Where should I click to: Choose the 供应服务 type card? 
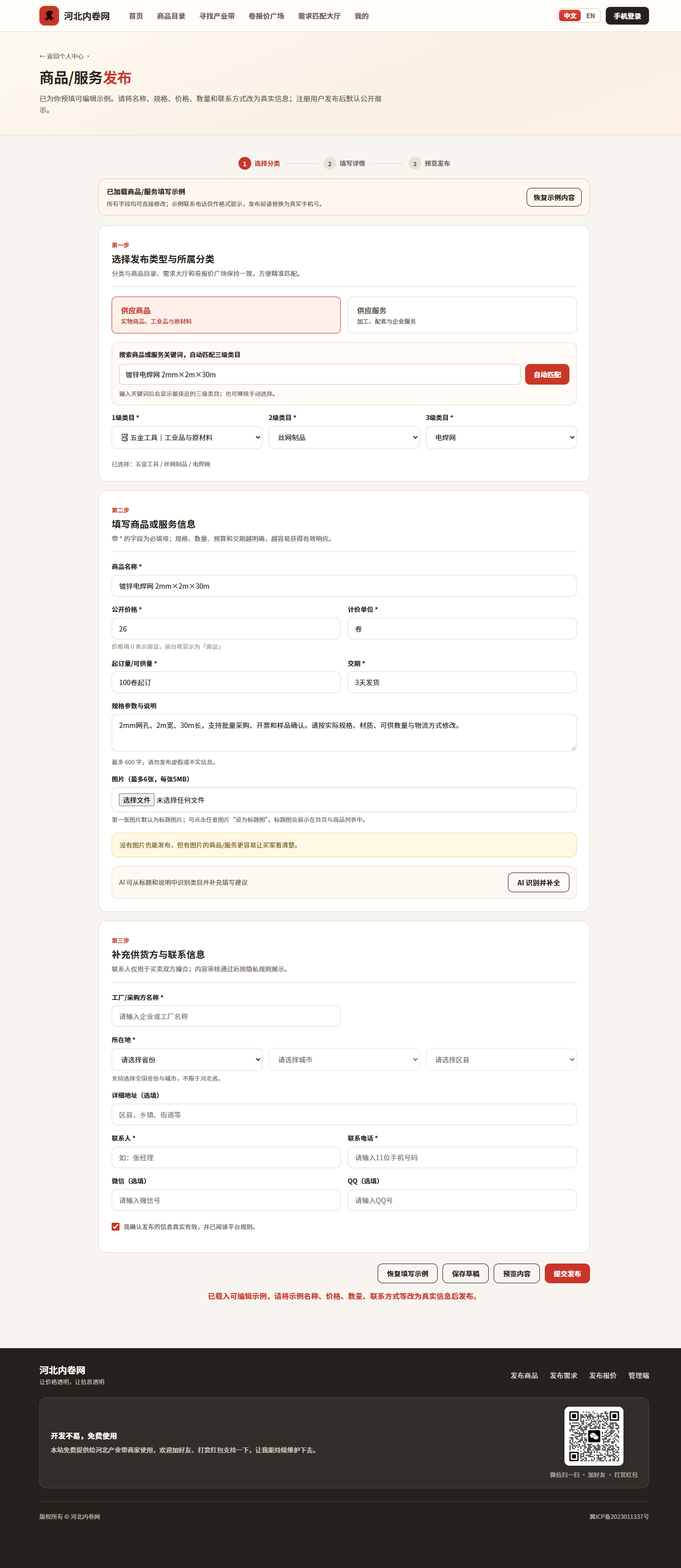pos(462,315)
